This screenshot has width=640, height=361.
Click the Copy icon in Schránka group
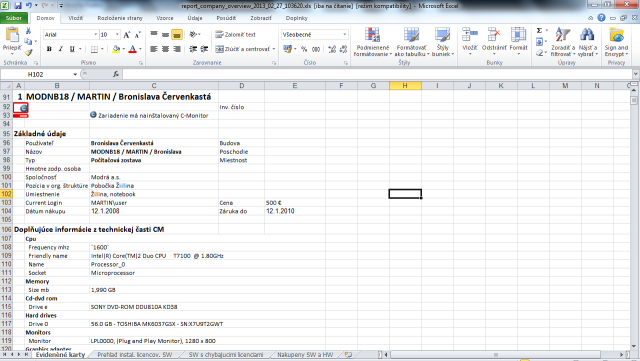(x=28, y=42)
